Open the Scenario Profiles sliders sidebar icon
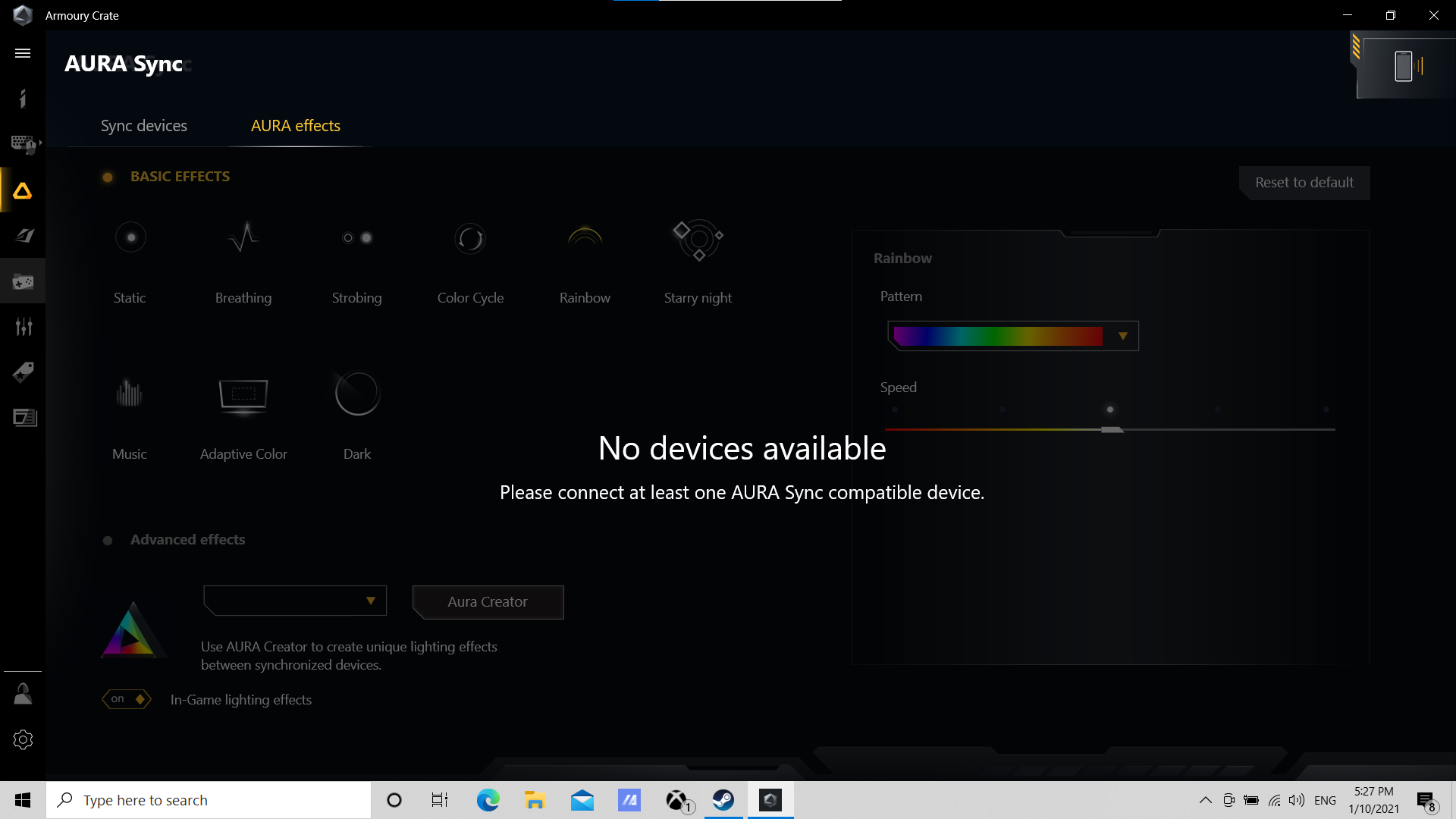The height and width of the screenshot is (819, 1456). [x=23, y=327]
